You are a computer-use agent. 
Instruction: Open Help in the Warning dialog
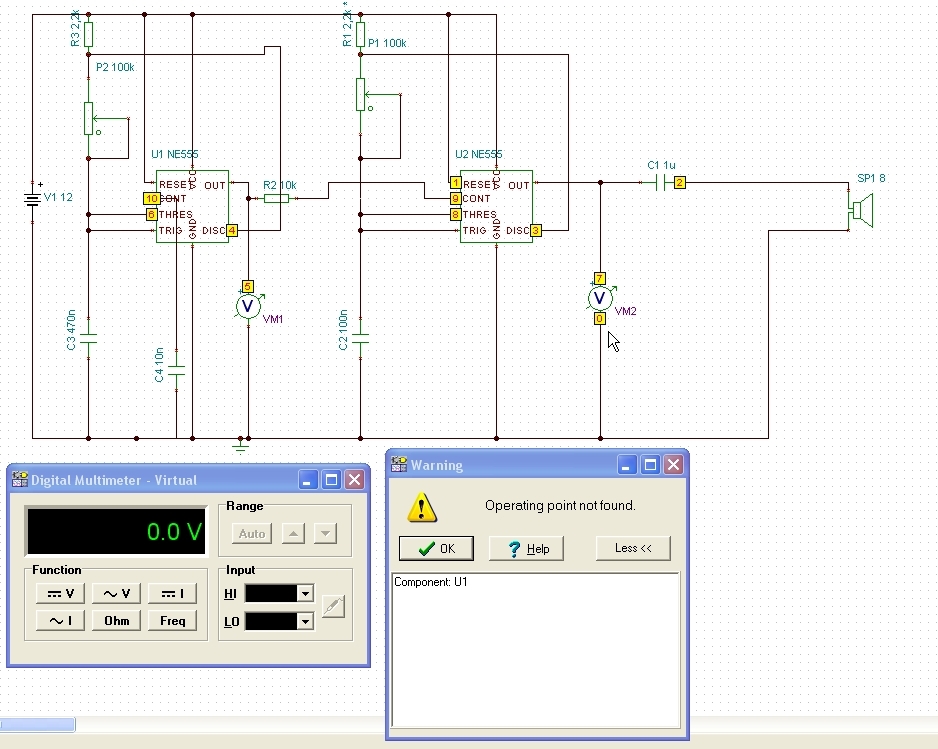click(x=526, y=549)
